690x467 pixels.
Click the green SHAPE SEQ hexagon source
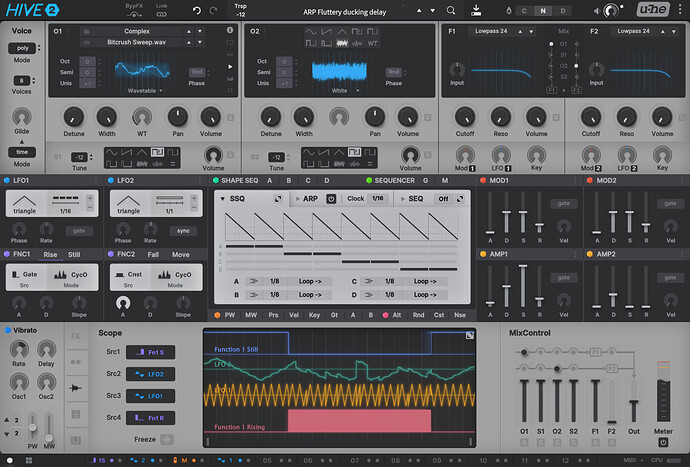pos(216,180)
